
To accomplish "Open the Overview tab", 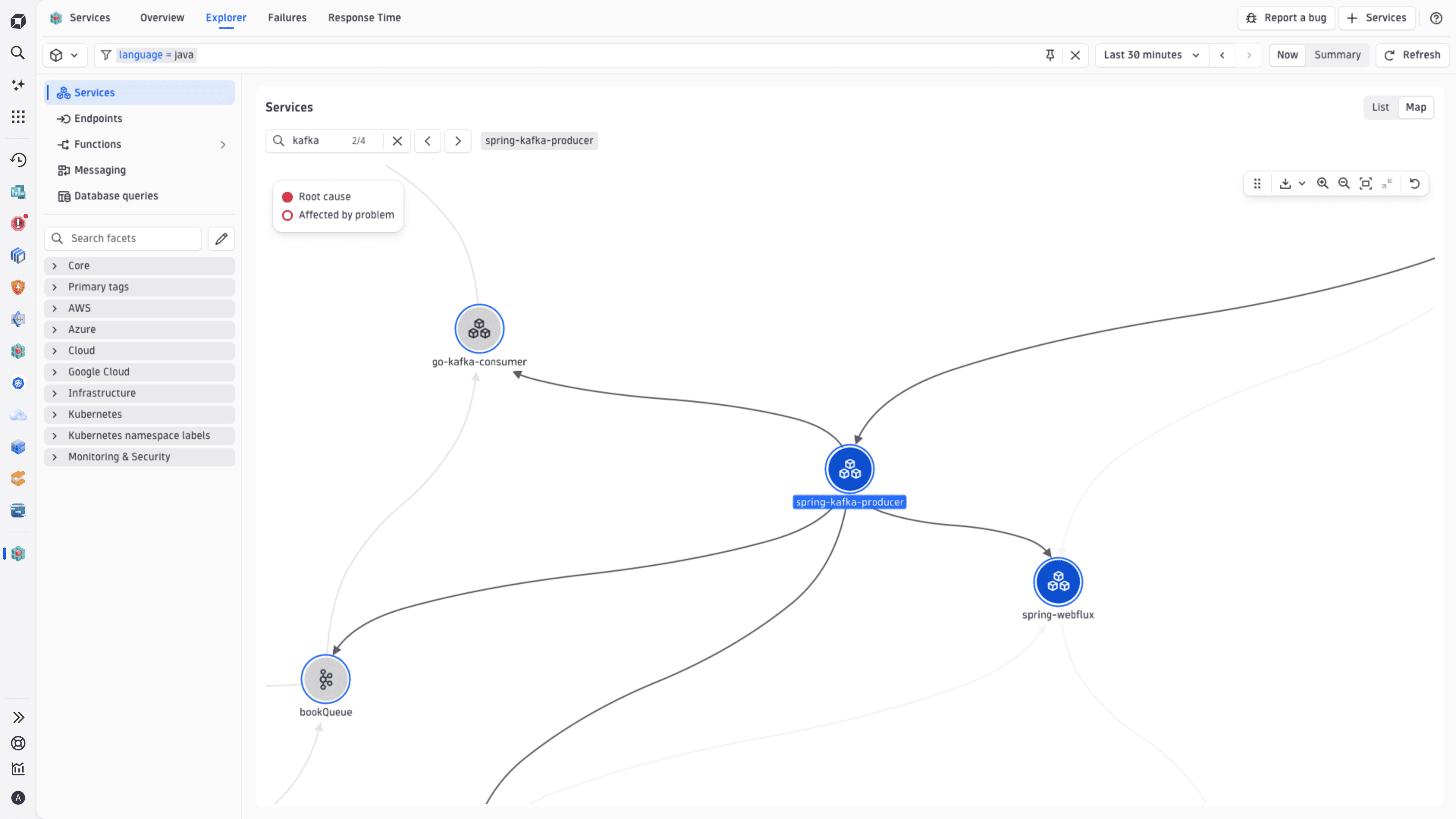I will pyautogui.click(x=162, y=18).
